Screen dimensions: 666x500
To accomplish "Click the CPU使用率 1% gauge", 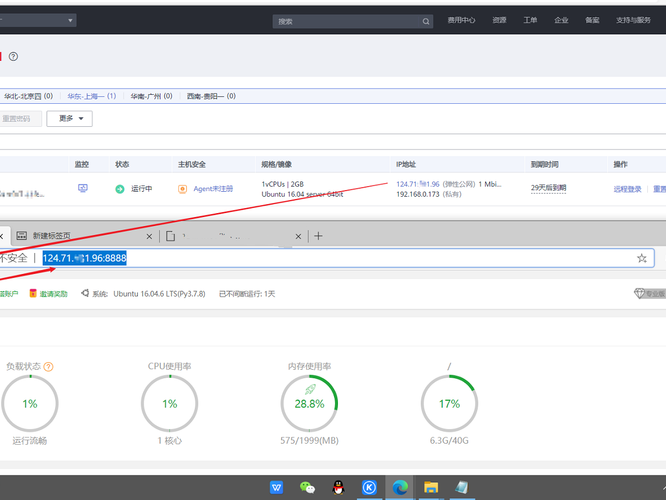I will (x=169, y=404).
